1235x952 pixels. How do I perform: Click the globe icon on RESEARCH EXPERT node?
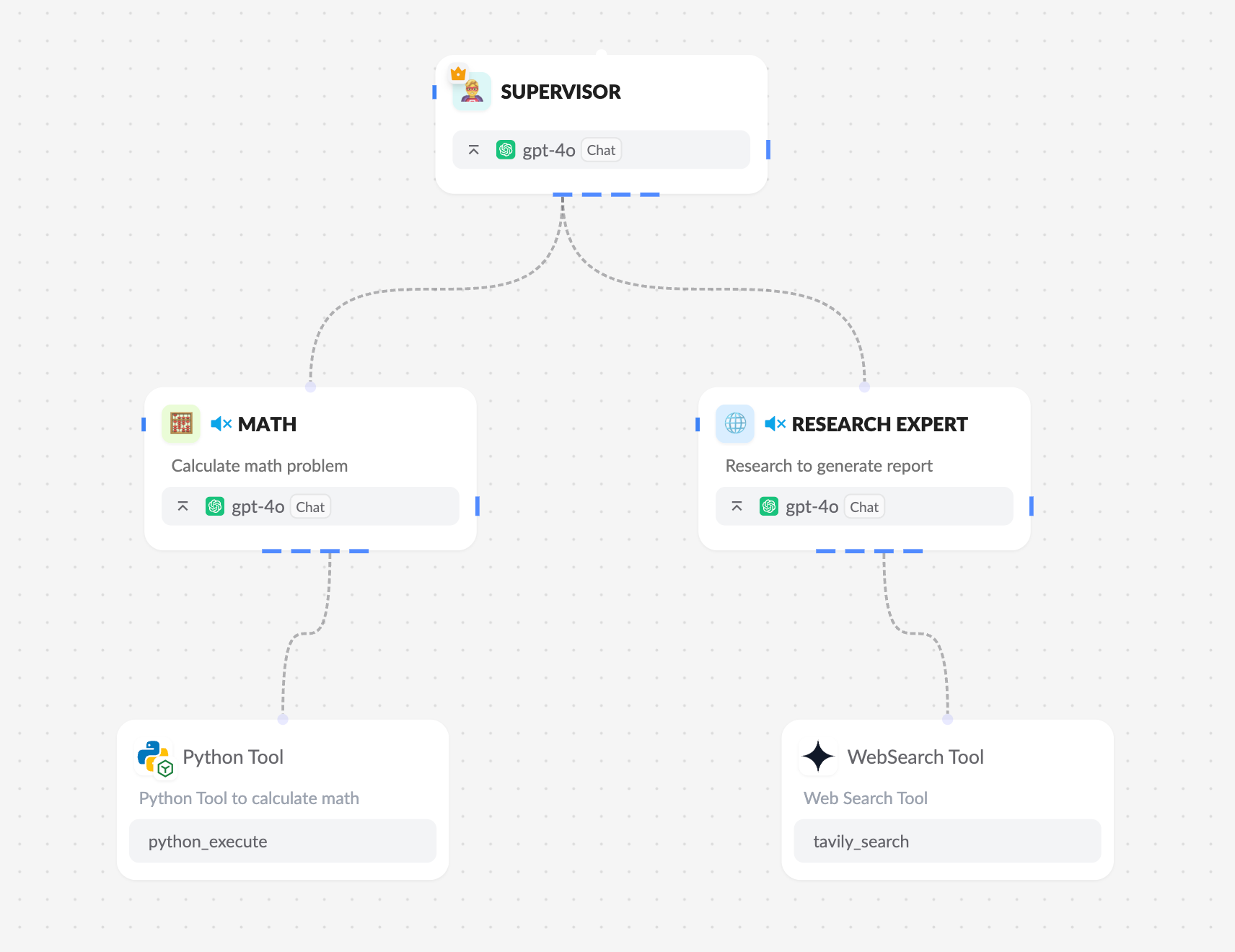point(735,423)
